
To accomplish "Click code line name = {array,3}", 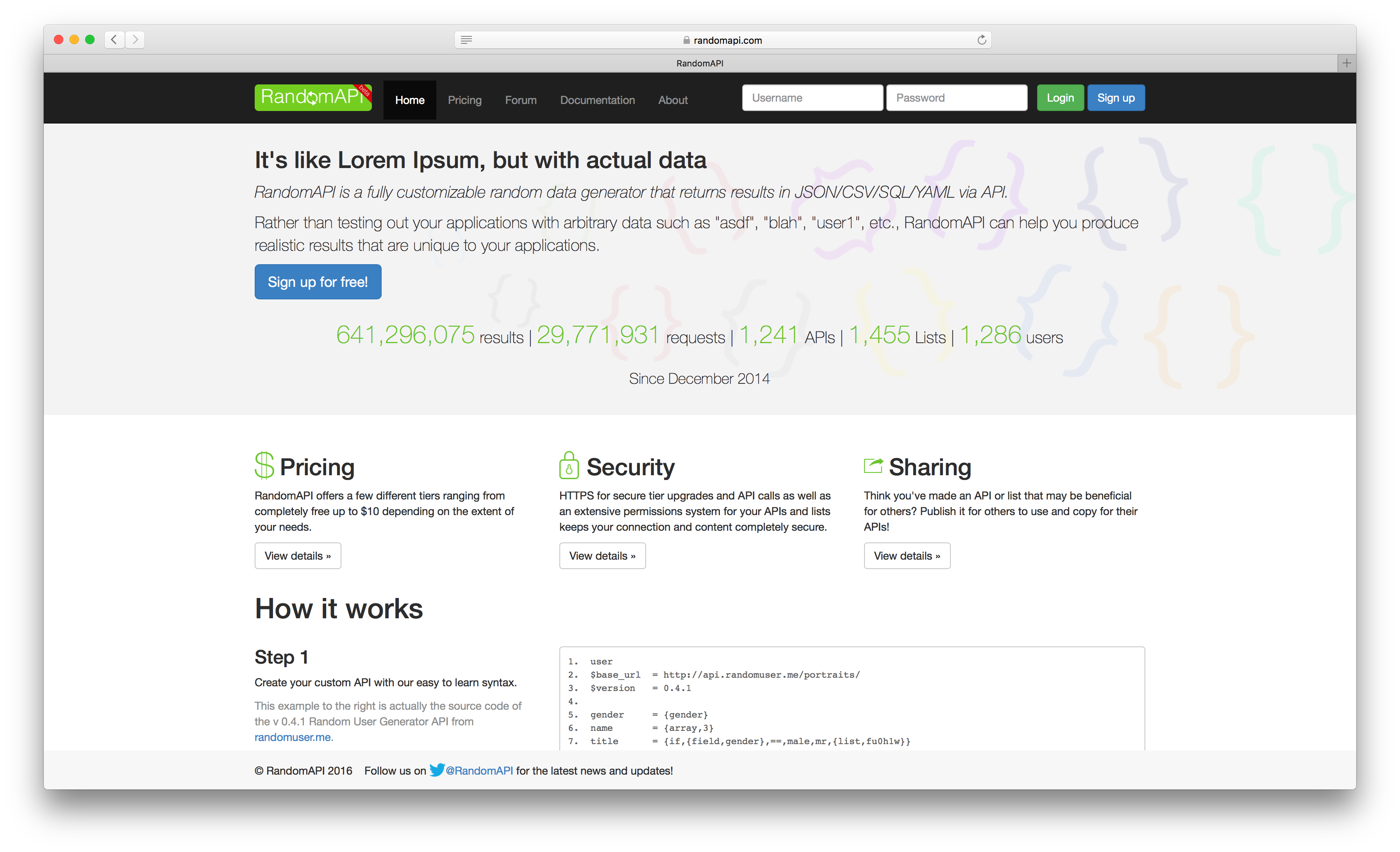I will 652,728.
